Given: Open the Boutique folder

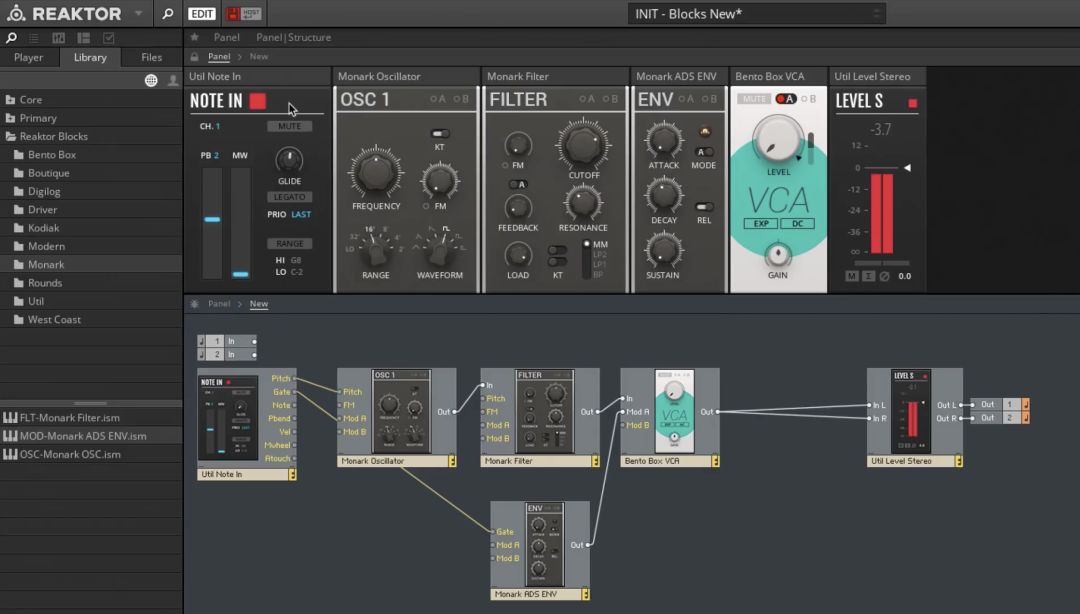Looking at the screenshot, I should coord(91,173).
